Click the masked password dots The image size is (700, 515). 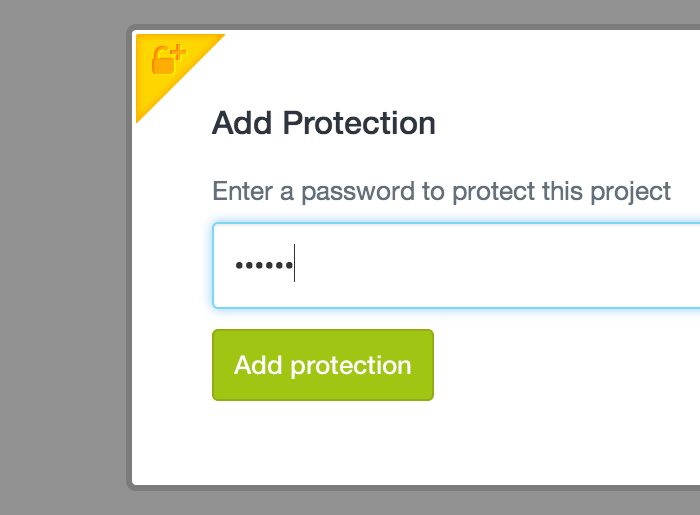tap(264, 266)
